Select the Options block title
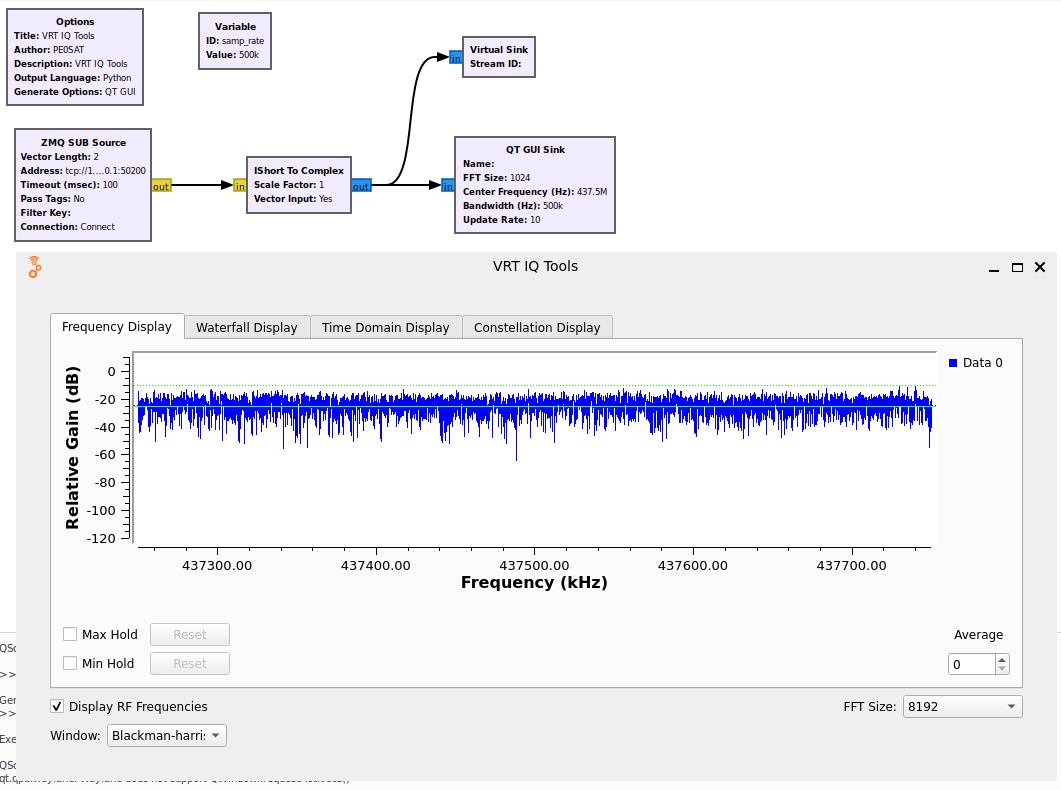Screen dimensions: 1061x790 (75, 22)
